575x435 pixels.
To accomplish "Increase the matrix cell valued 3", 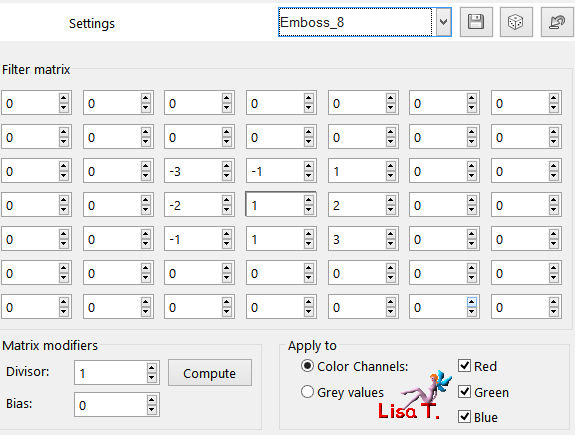I will [x=390, y=234].
